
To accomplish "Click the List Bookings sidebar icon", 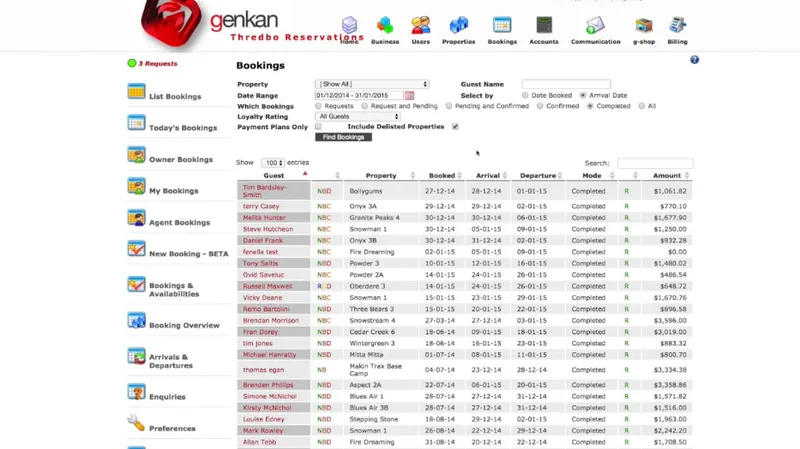I will pyautogui.click(x=136, y=91).
